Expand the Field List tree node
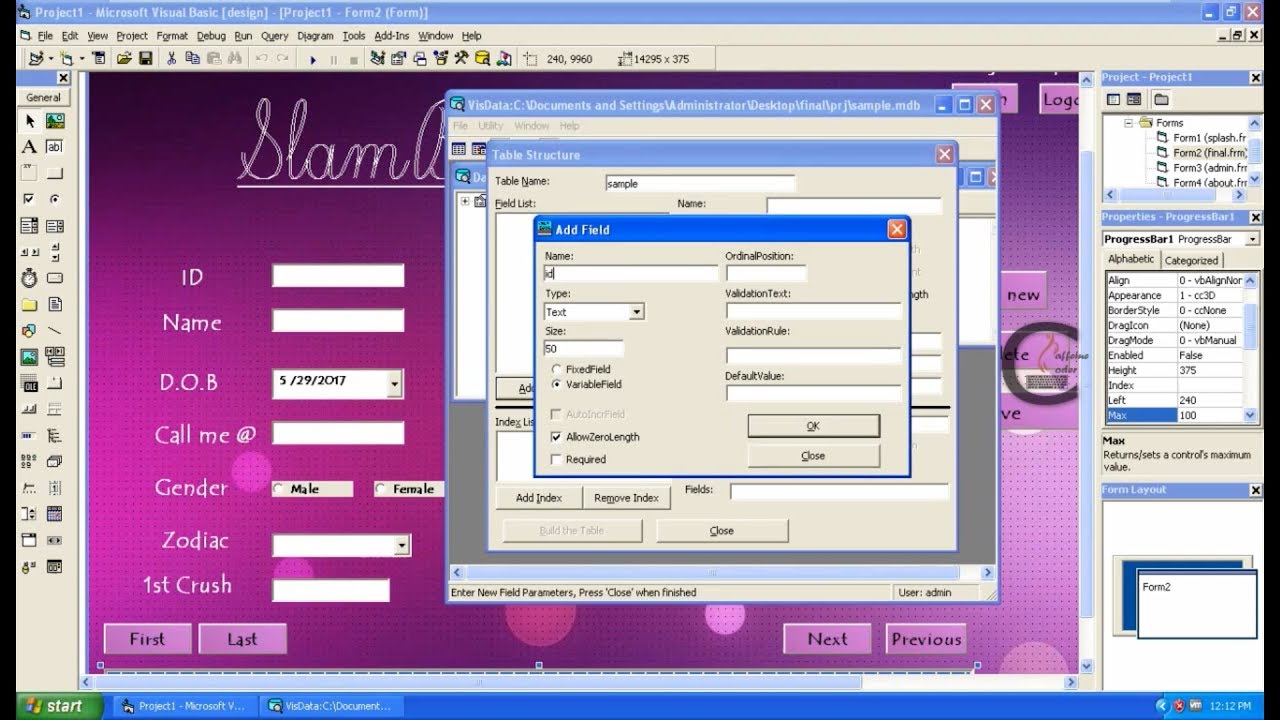Viewport: 1280px width, 720px height. (x=465, y=201)
